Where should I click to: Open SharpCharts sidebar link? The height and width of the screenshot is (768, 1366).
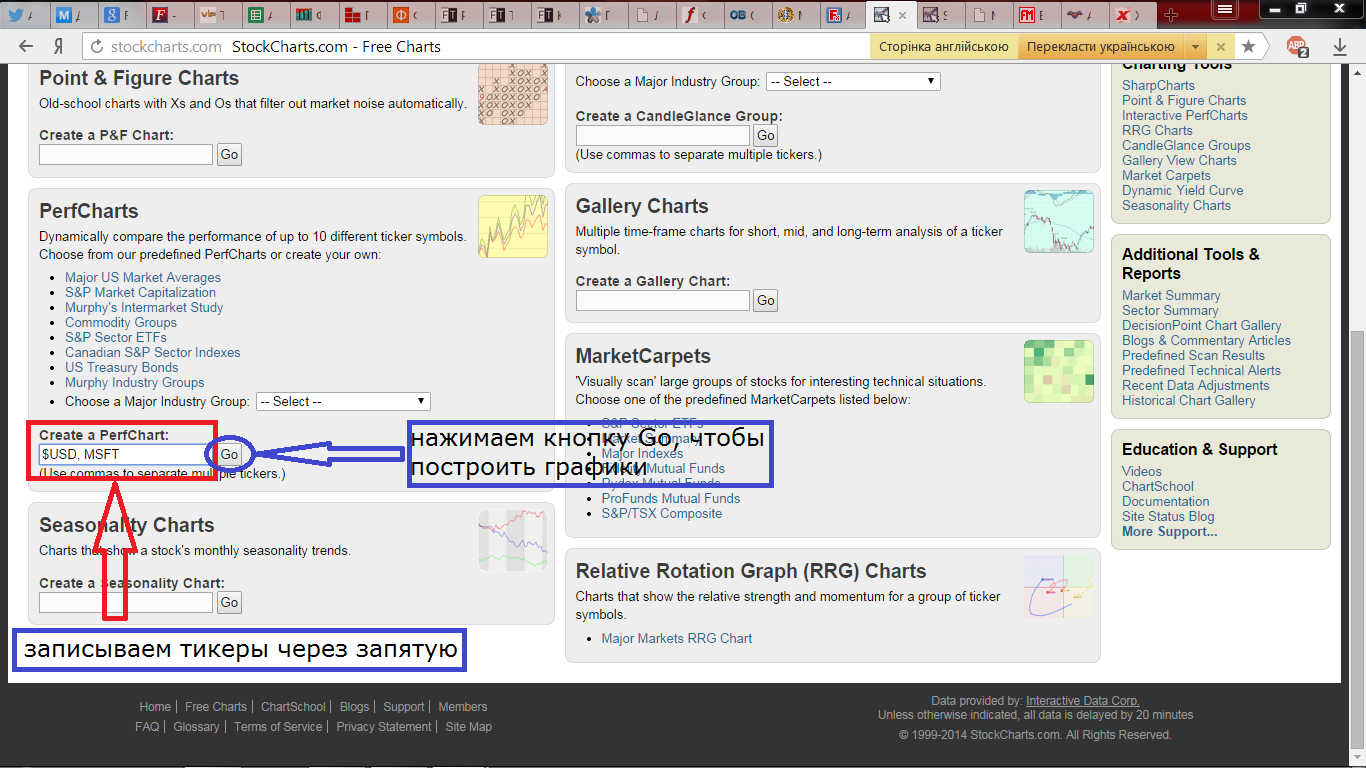(1158, 85)
